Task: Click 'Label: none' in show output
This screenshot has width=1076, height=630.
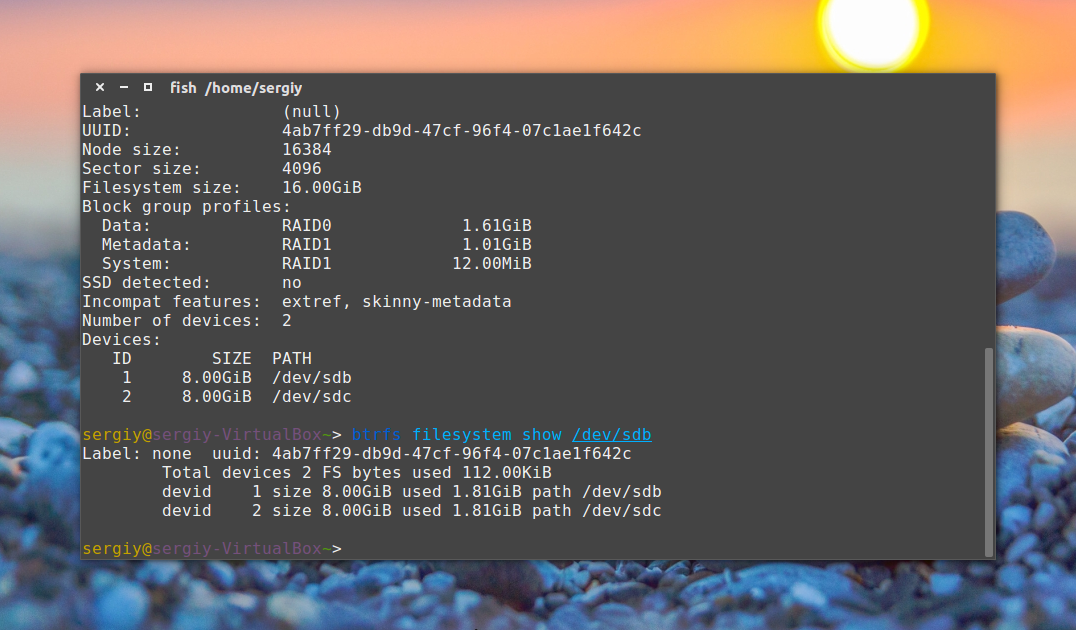Action: pos(137,454)
